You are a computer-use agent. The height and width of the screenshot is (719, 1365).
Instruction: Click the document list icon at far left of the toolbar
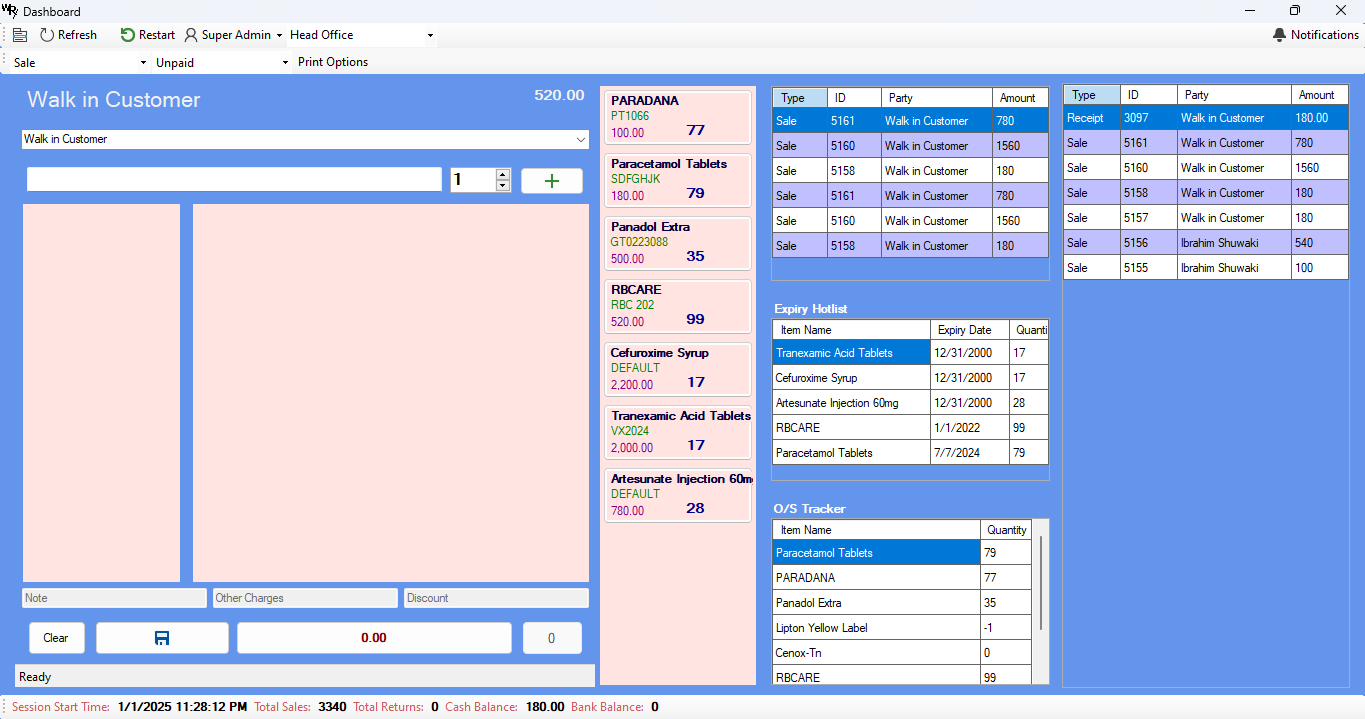coord(20,35)
